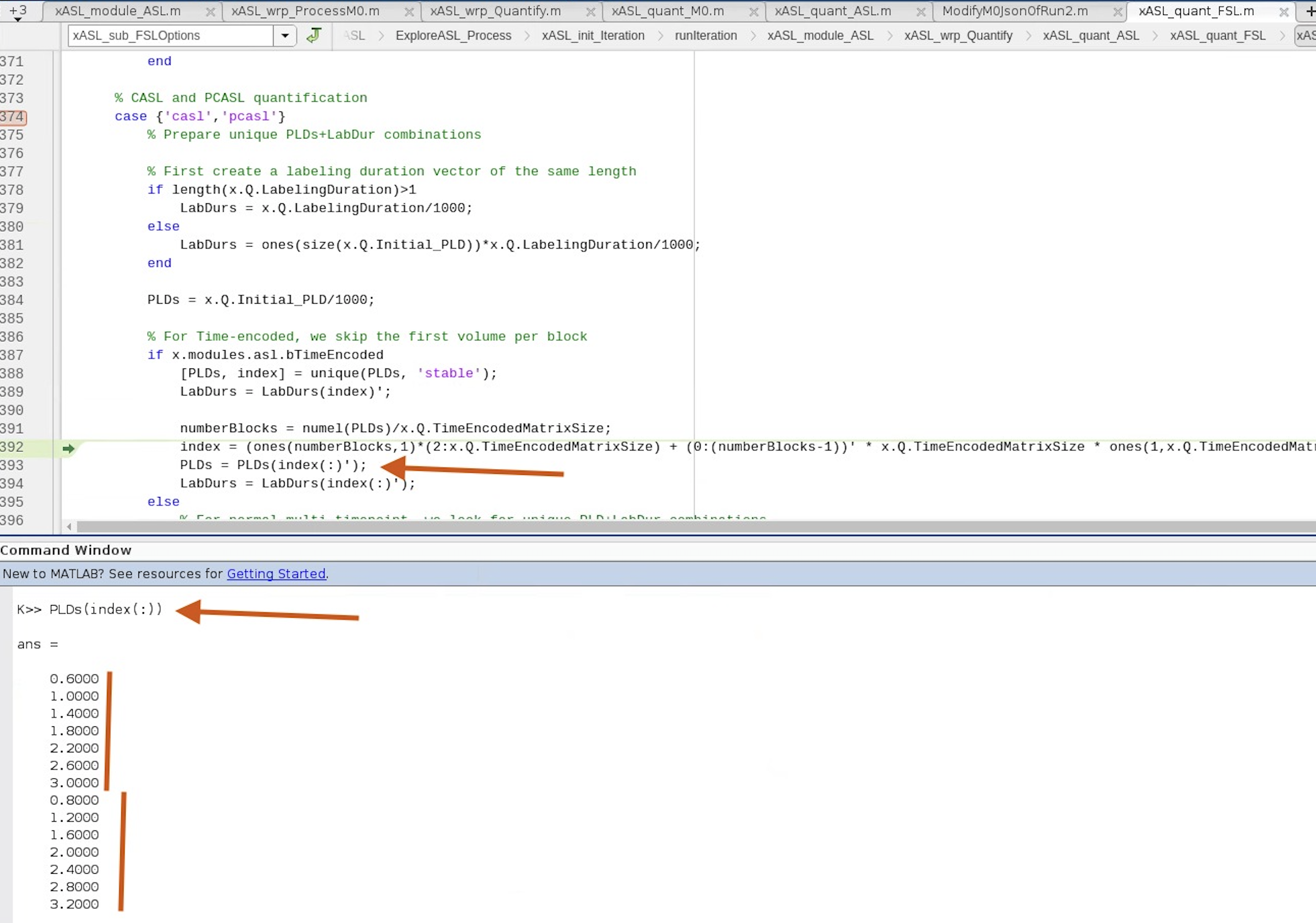Navigate to xASL_module_ASL in the breadcrumb

[x=820, y=35]
